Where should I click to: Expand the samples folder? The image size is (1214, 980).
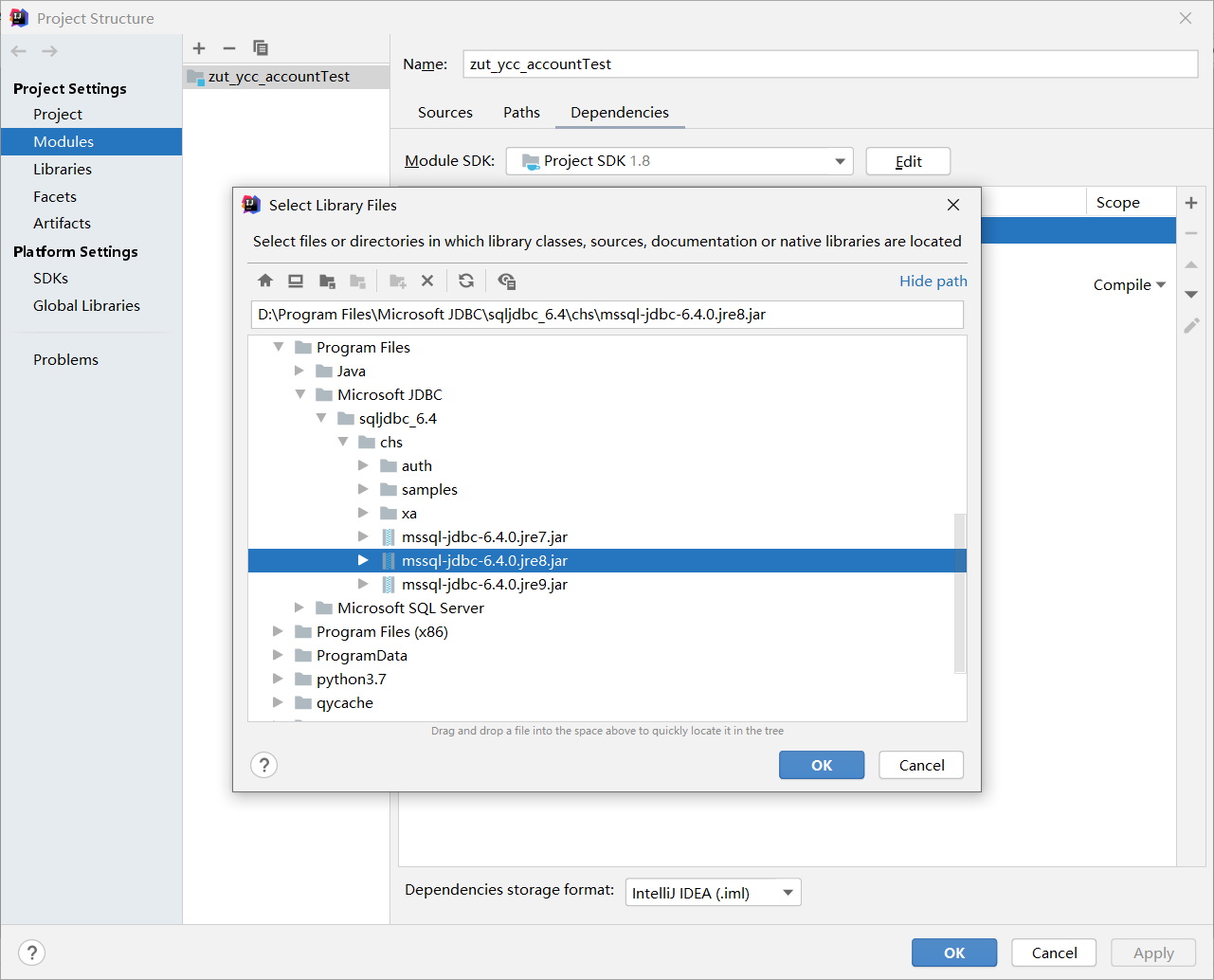tap(363, 489)
